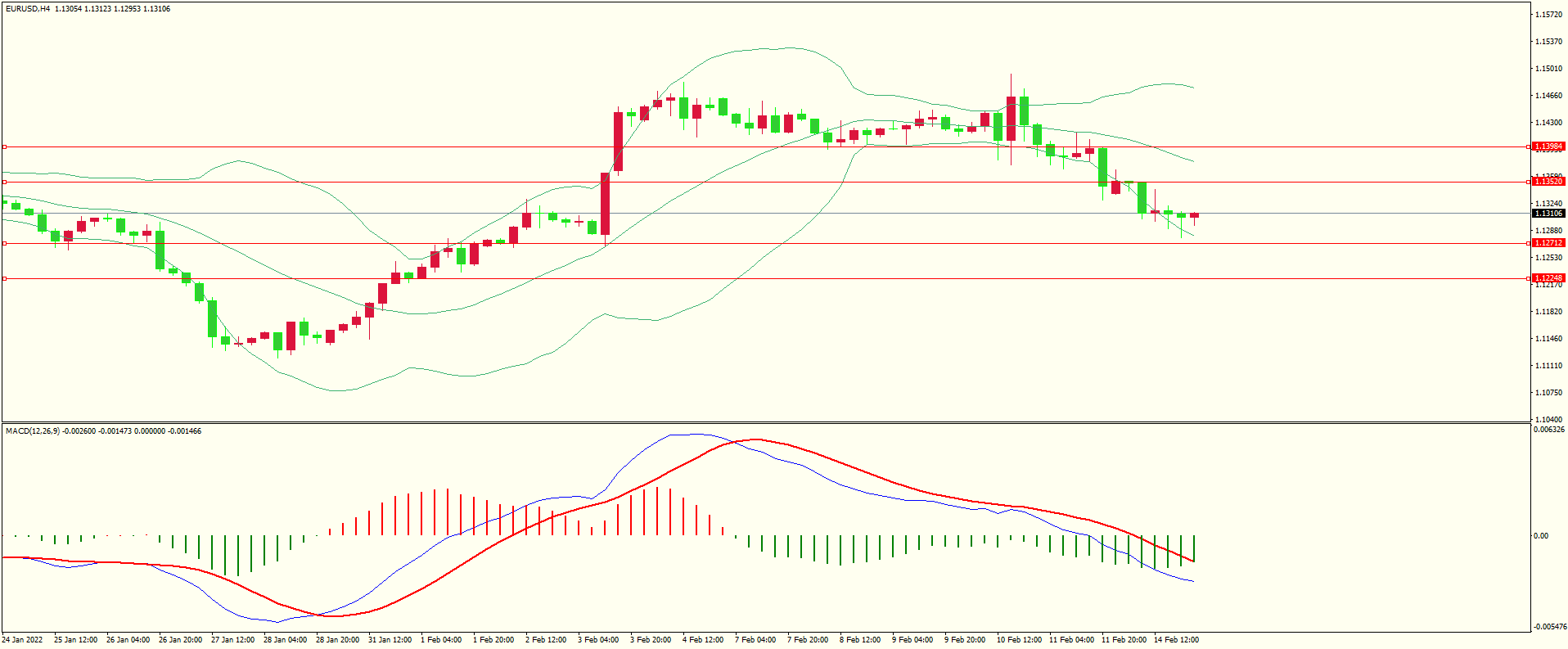Click the 14 Feb 12:00 time label
This screenshot has width=1568, height=649.
click(1176, 640)
